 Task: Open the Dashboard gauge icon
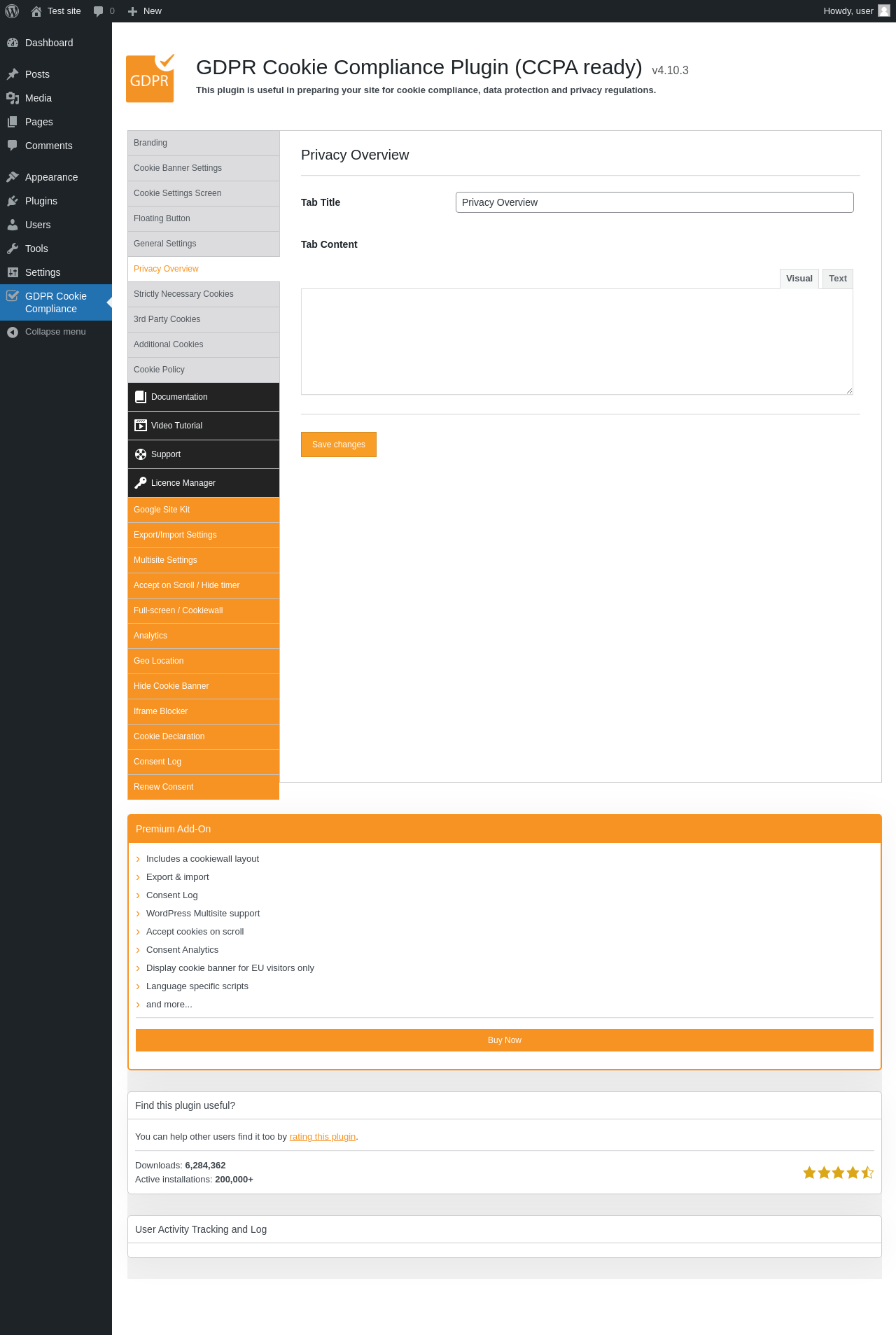click(x=13, y=43)
